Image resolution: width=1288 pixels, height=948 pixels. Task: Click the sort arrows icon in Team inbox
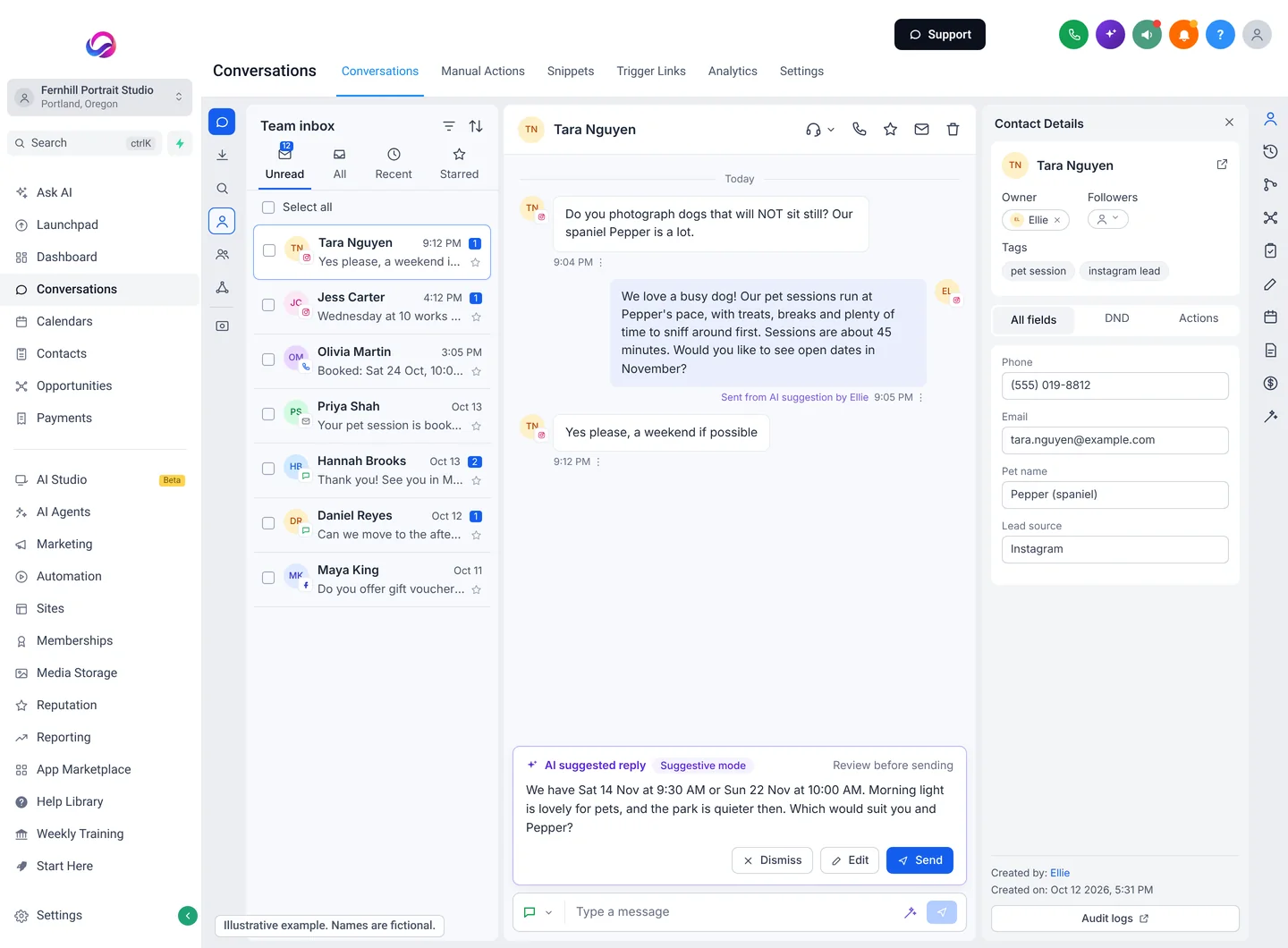[476, 126]
